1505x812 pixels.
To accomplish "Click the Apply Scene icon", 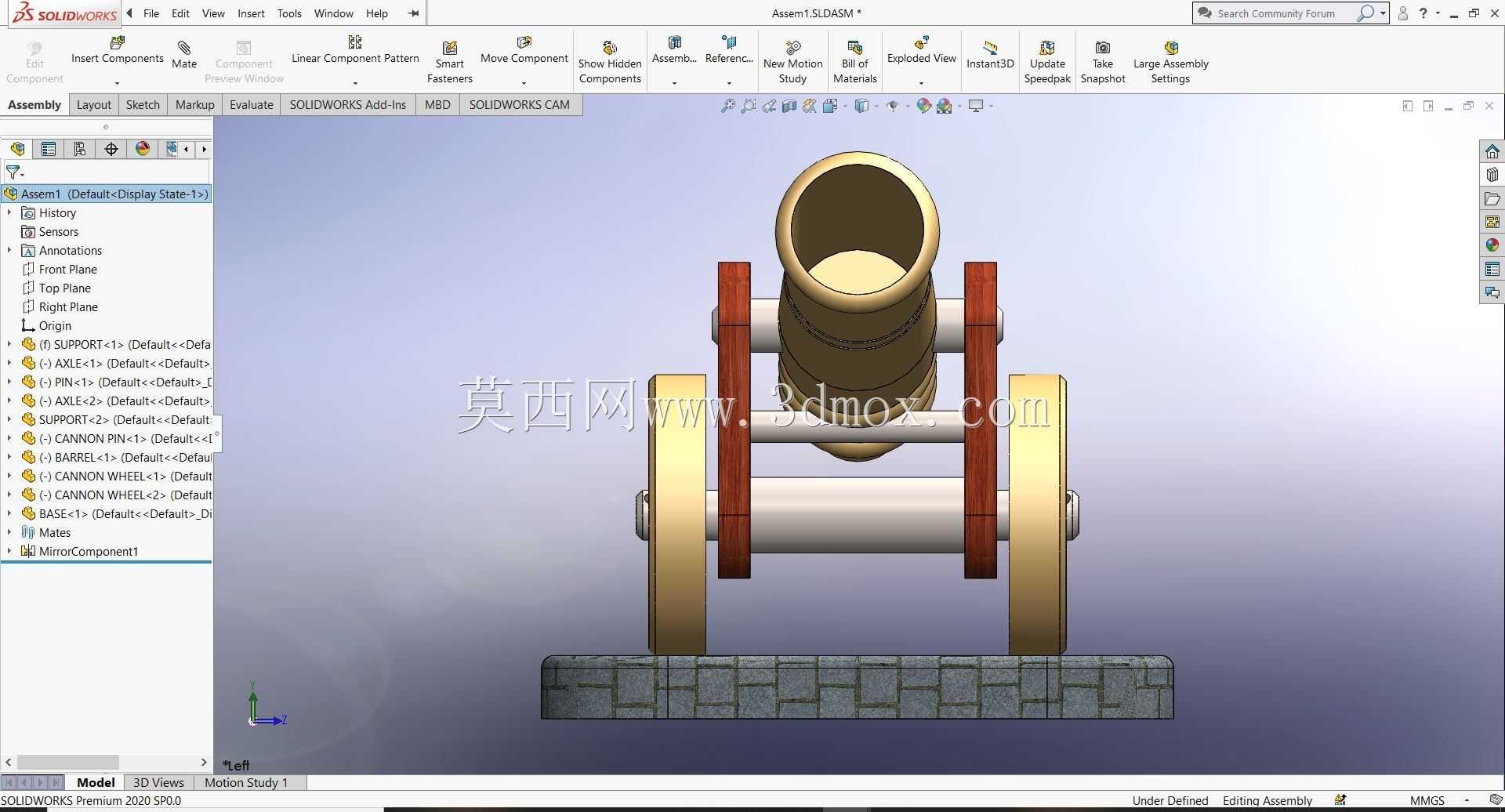I will click(945, 106).
